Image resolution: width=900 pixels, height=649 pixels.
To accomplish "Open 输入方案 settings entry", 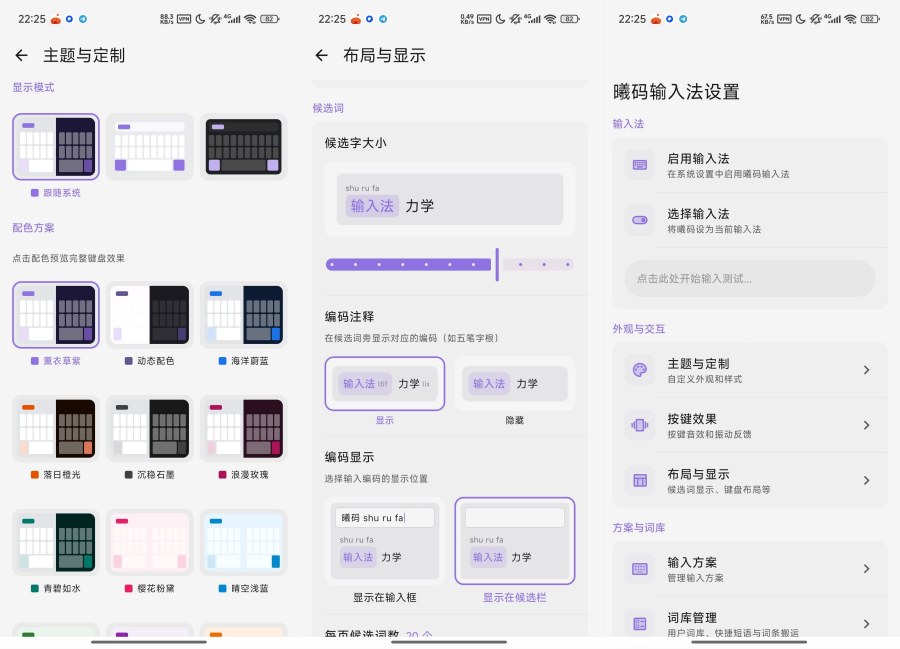I will pos(750,569).
